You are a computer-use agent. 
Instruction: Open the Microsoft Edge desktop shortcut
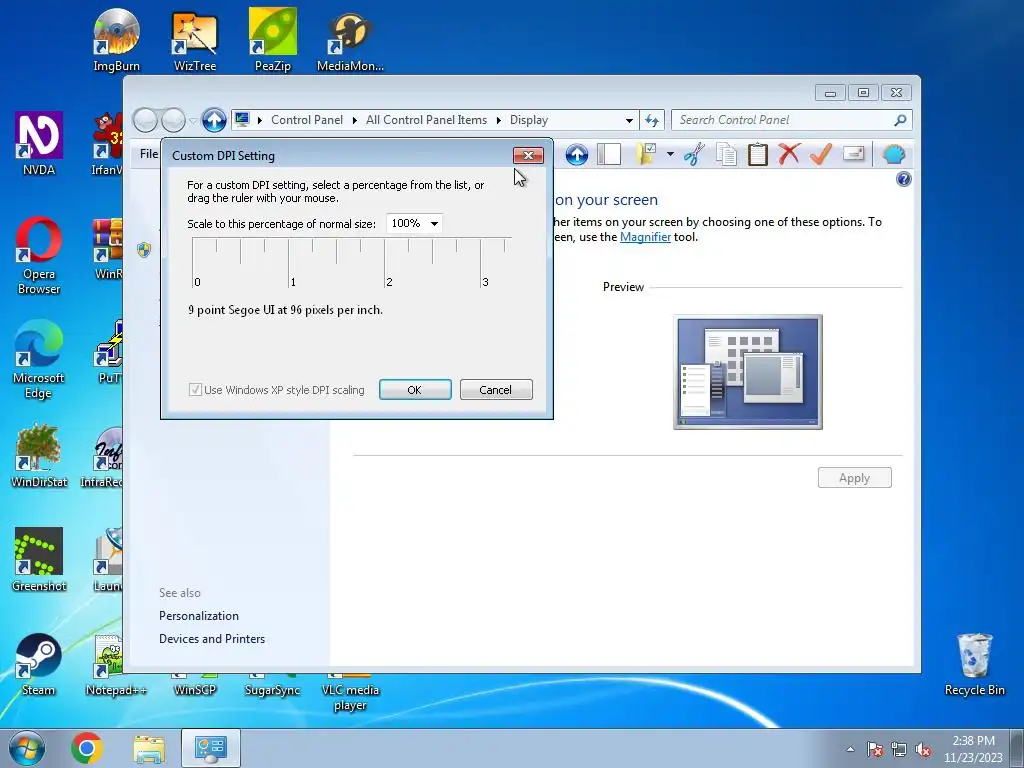[x=39, y=359]
